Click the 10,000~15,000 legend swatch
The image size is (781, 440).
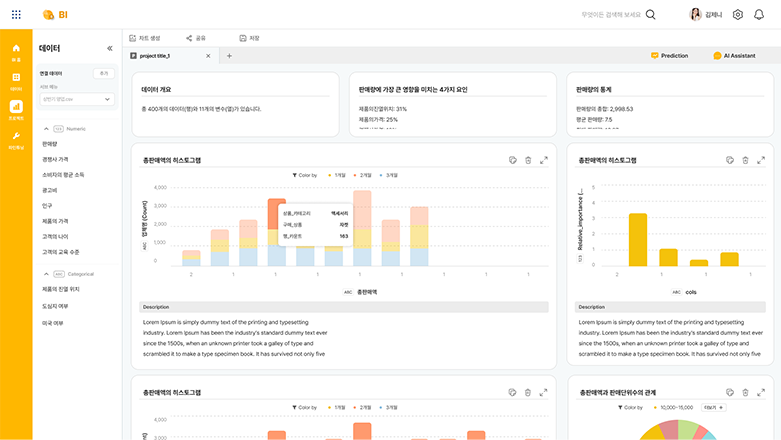pos(655,408)
